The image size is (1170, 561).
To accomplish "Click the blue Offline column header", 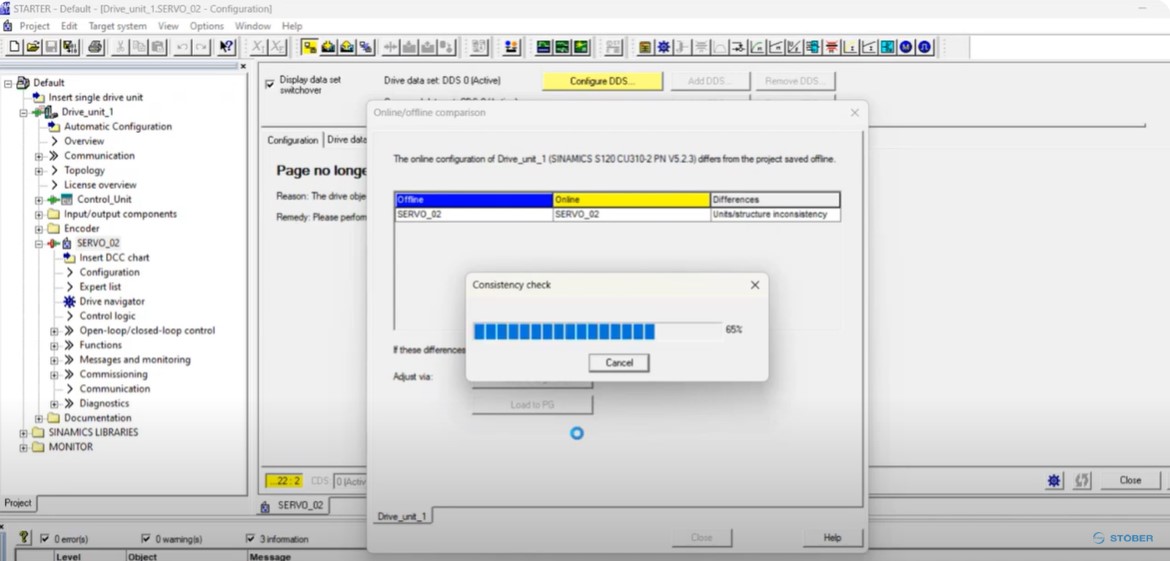I will [x=474, y=199].
